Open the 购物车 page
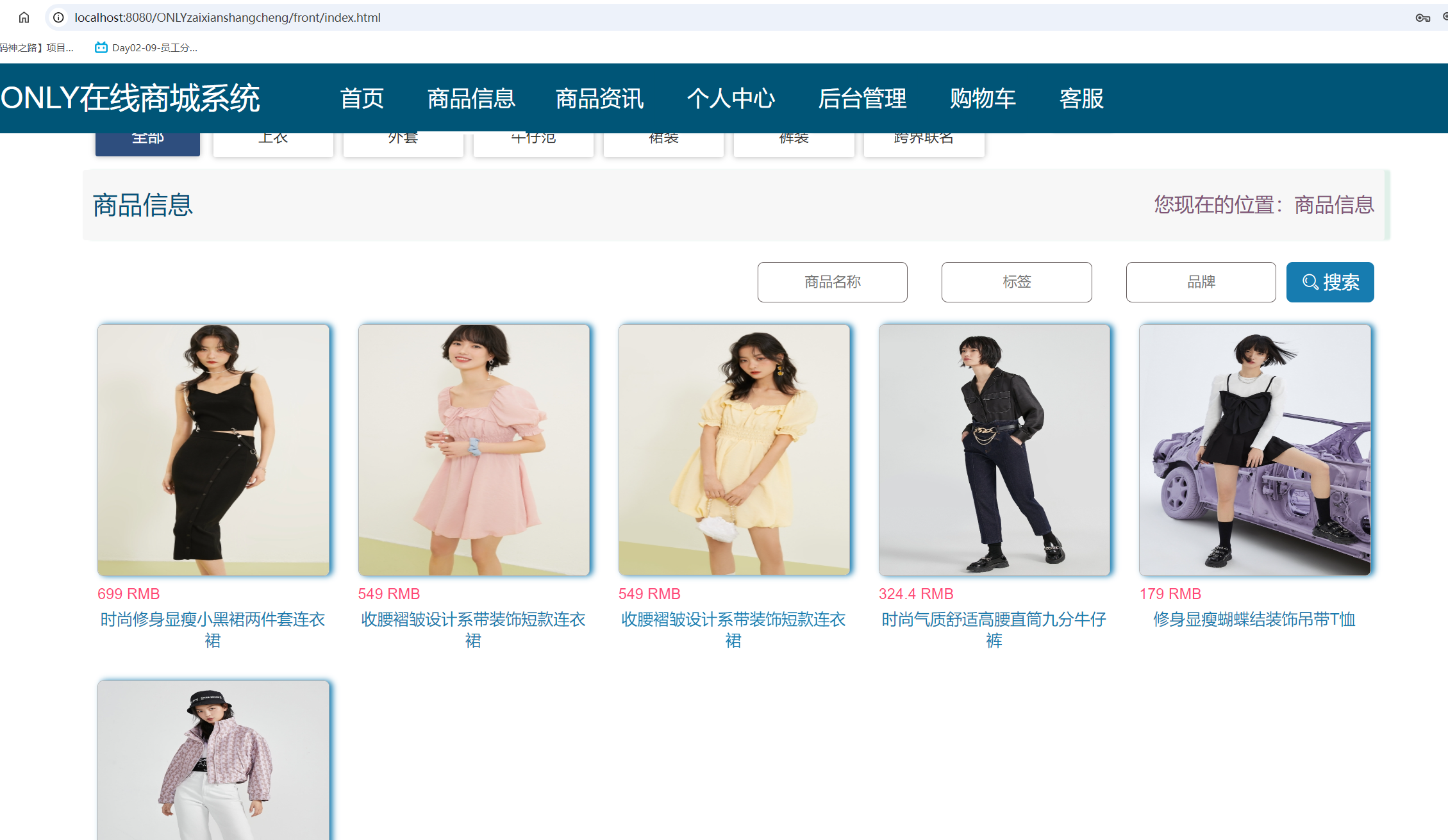Image resolution: width=1448 pixels, height=840 pixels. click(x=983, y=99)
